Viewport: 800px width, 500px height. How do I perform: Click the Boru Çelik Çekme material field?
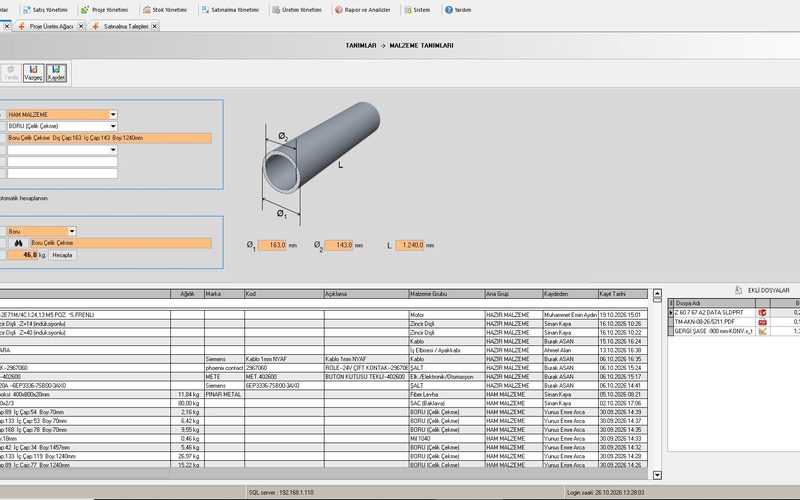click(x=121, y=243)
